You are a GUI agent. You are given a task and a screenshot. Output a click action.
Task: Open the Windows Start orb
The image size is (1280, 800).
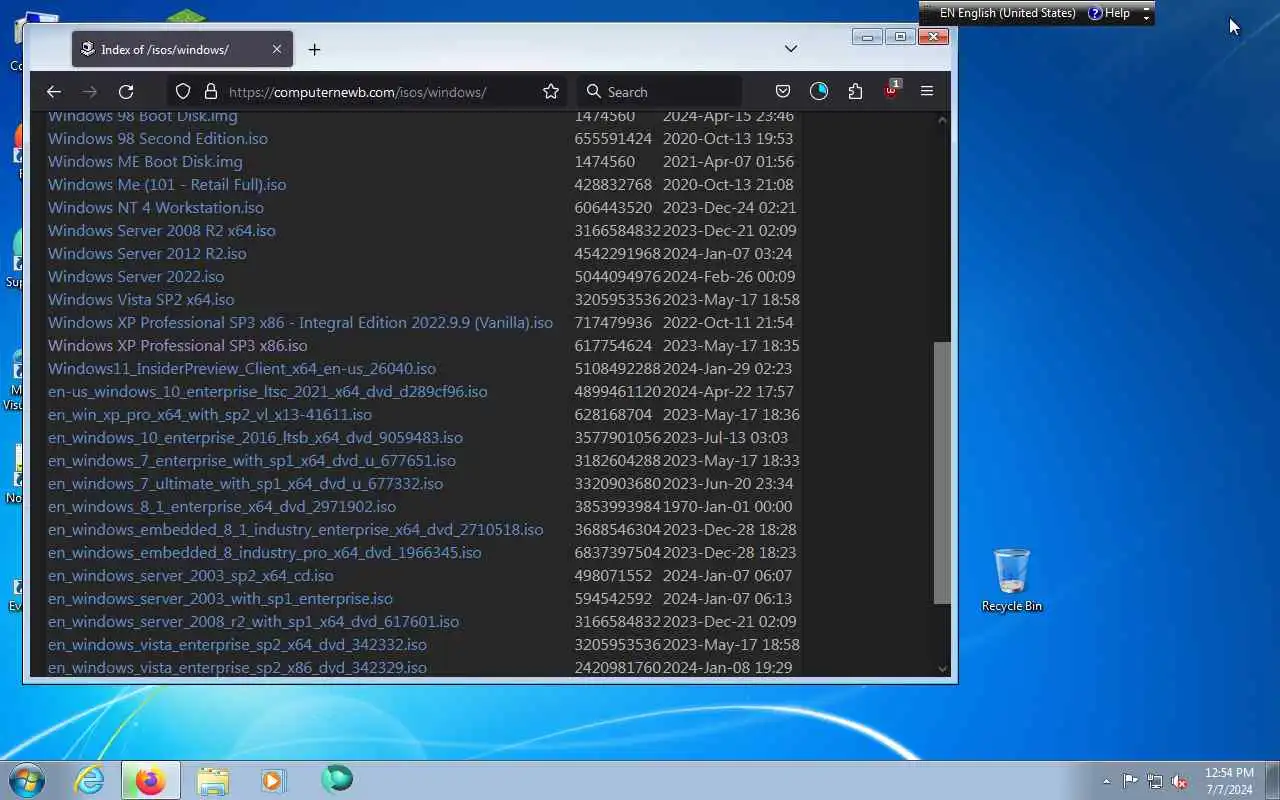(27, 780)
